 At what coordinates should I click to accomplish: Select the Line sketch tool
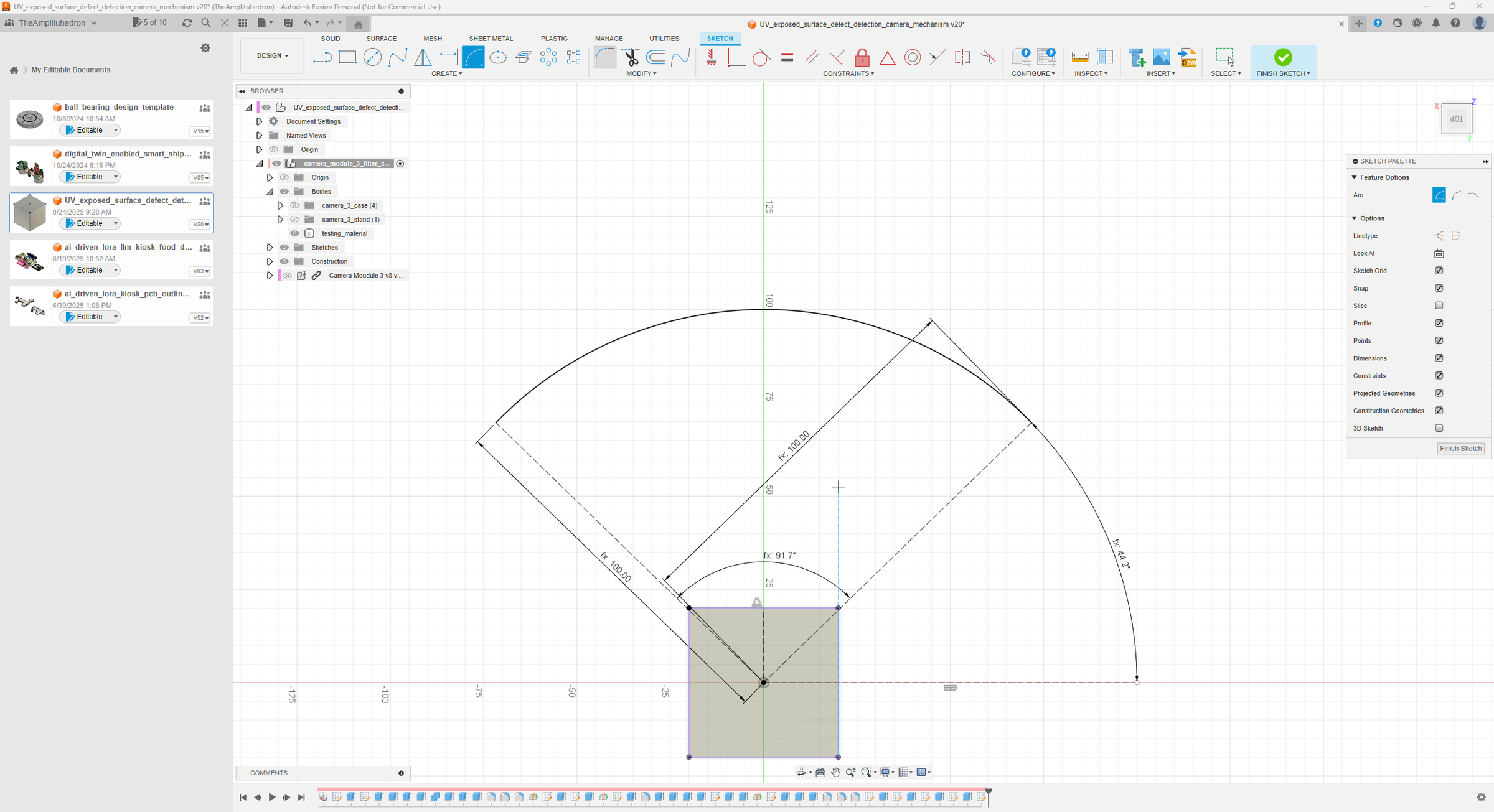click(x=322, y=58)
